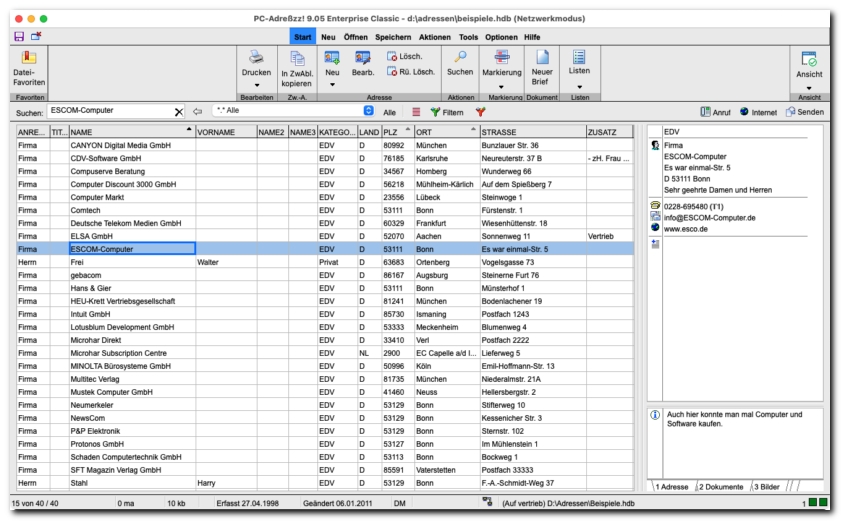The image size is (841, 521).
Task: Sort by NAME column header
Action: coord(131,132)
